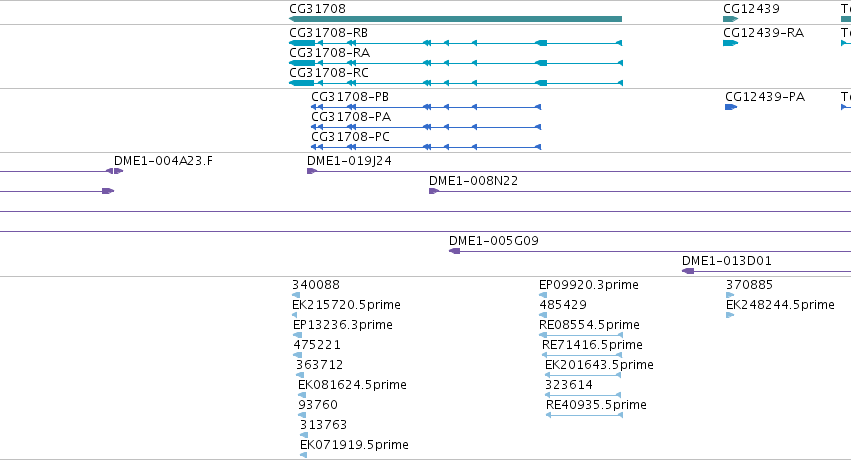Select the DME1-005G09 clone arrow
The width and height of the screenshot is (851, 460).
click(455, 251)
